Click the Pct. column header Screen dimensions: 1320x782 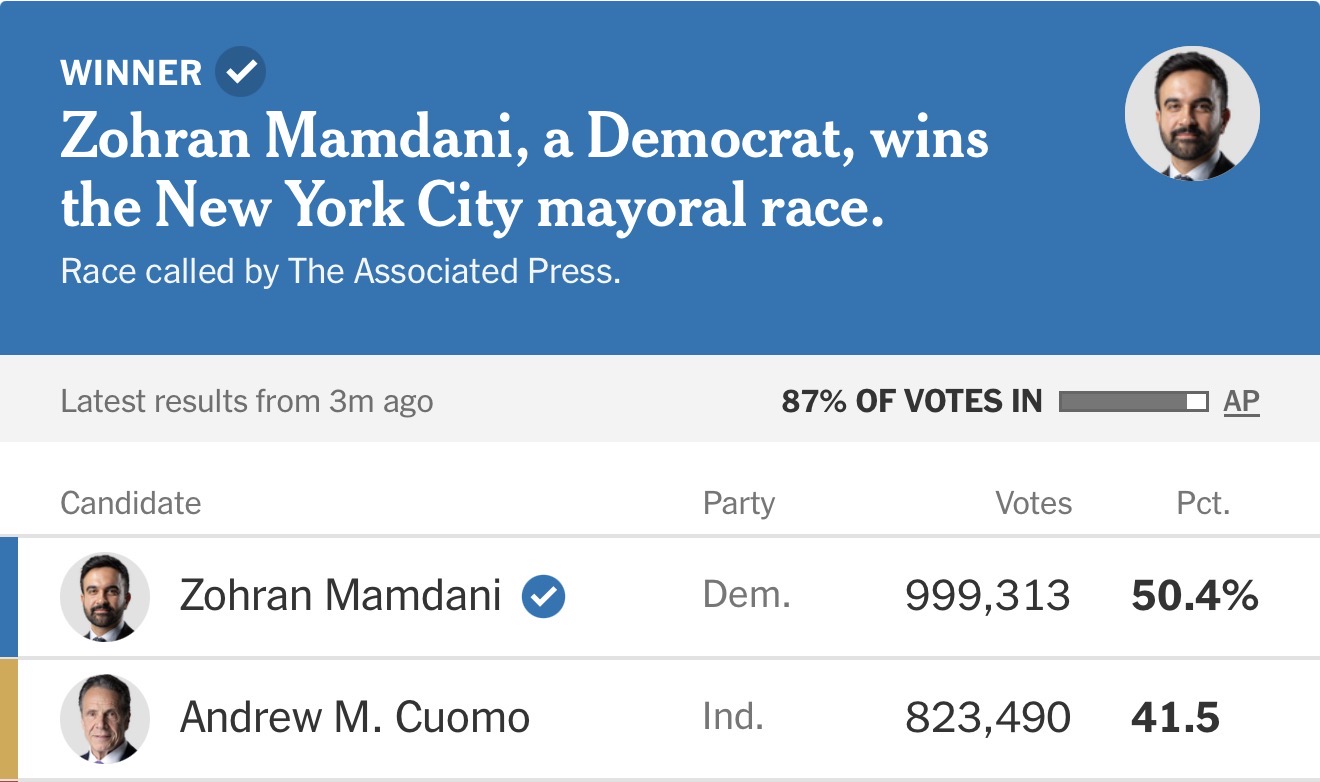1203,503
